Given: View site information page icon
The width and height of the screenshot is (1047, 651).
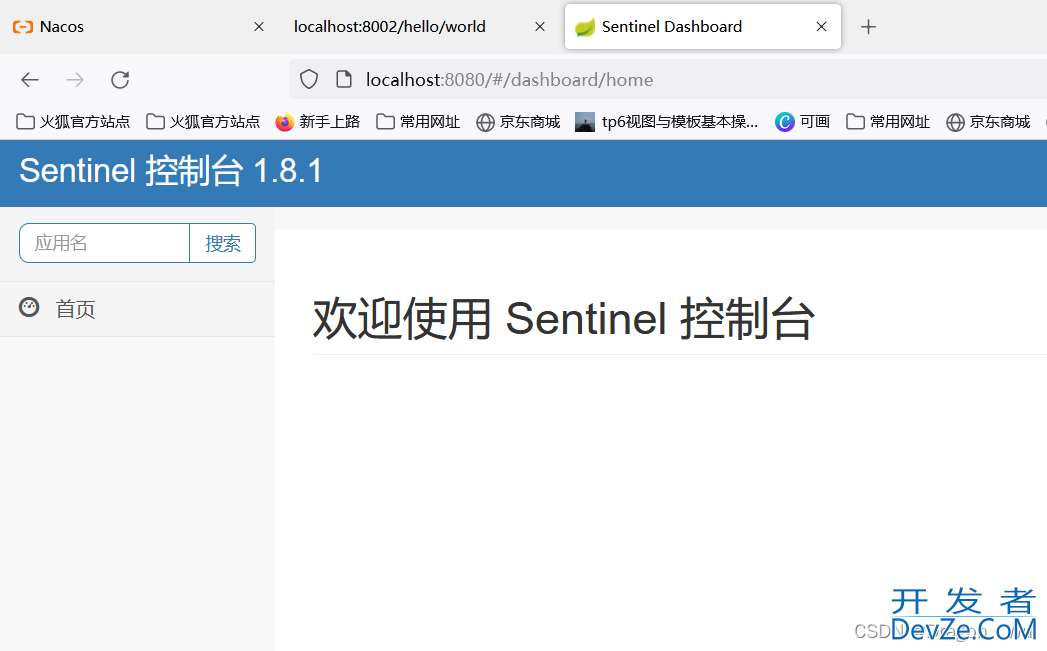Looking at the screenshot, I should click(x=343, y=79).
